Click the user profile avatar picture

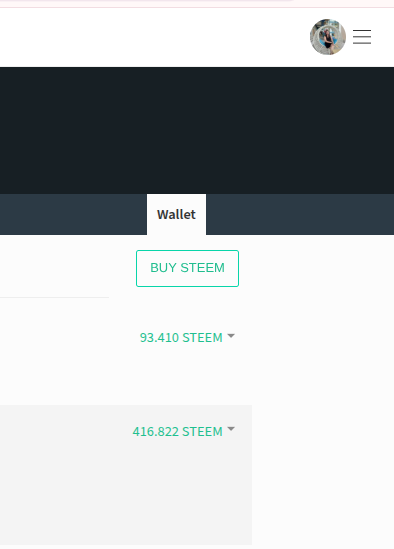pyautogui.click(x=328, y=37)
